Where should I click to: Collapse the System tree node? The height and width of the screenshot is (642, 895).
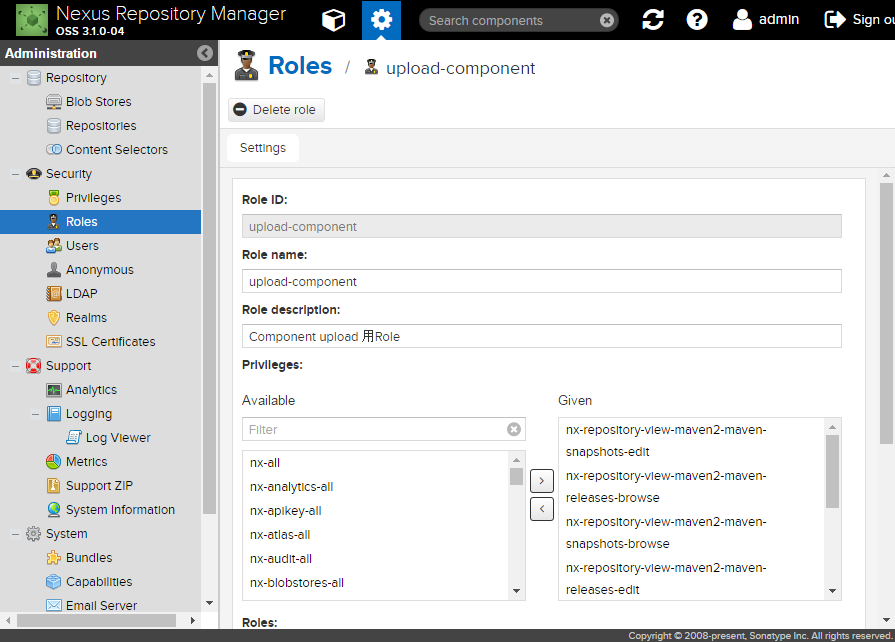(x=15, y=534)
